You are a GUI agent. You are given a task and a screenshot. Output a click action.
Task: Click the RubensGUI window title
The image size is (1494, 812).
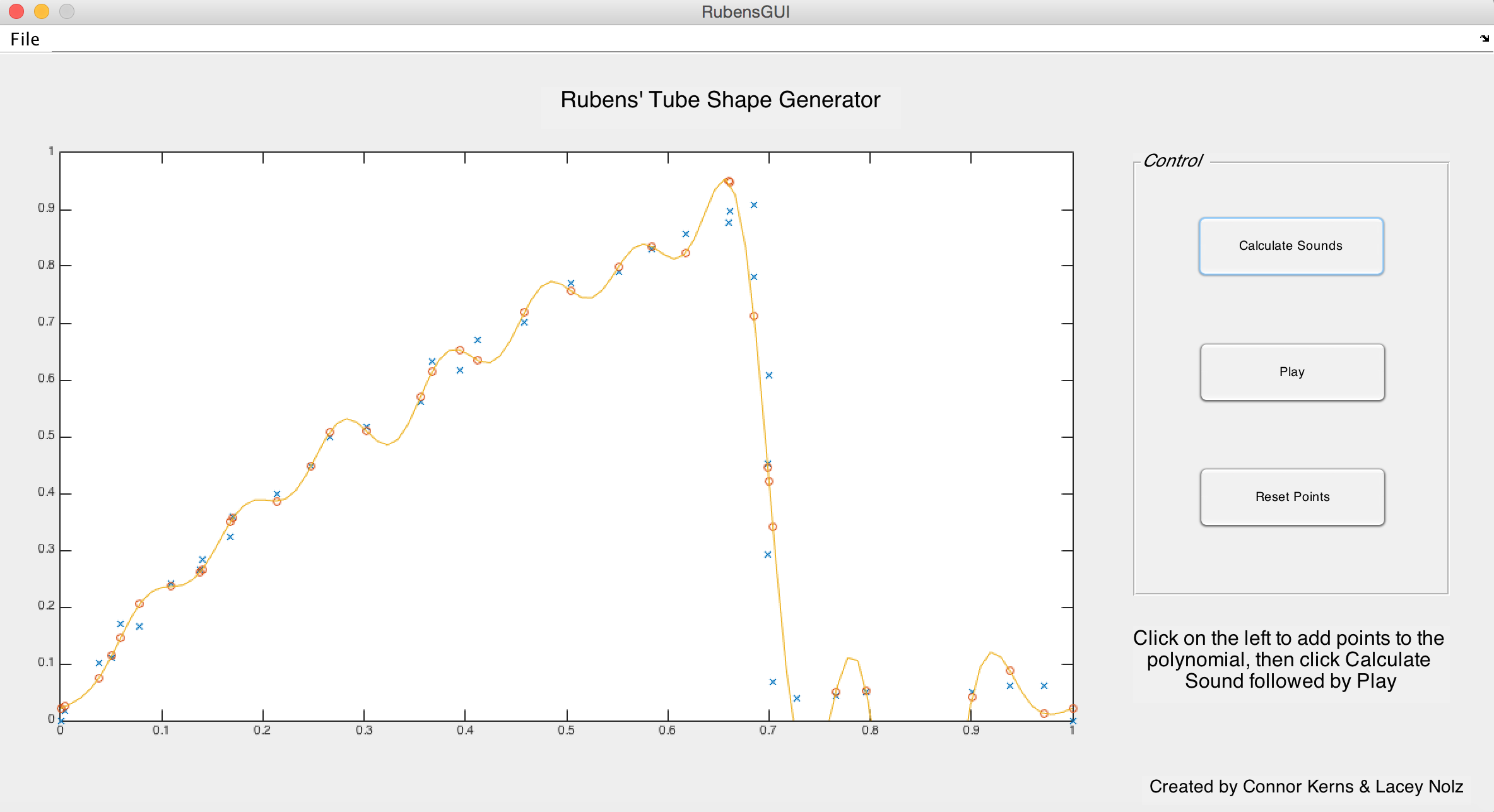point(744,11)
